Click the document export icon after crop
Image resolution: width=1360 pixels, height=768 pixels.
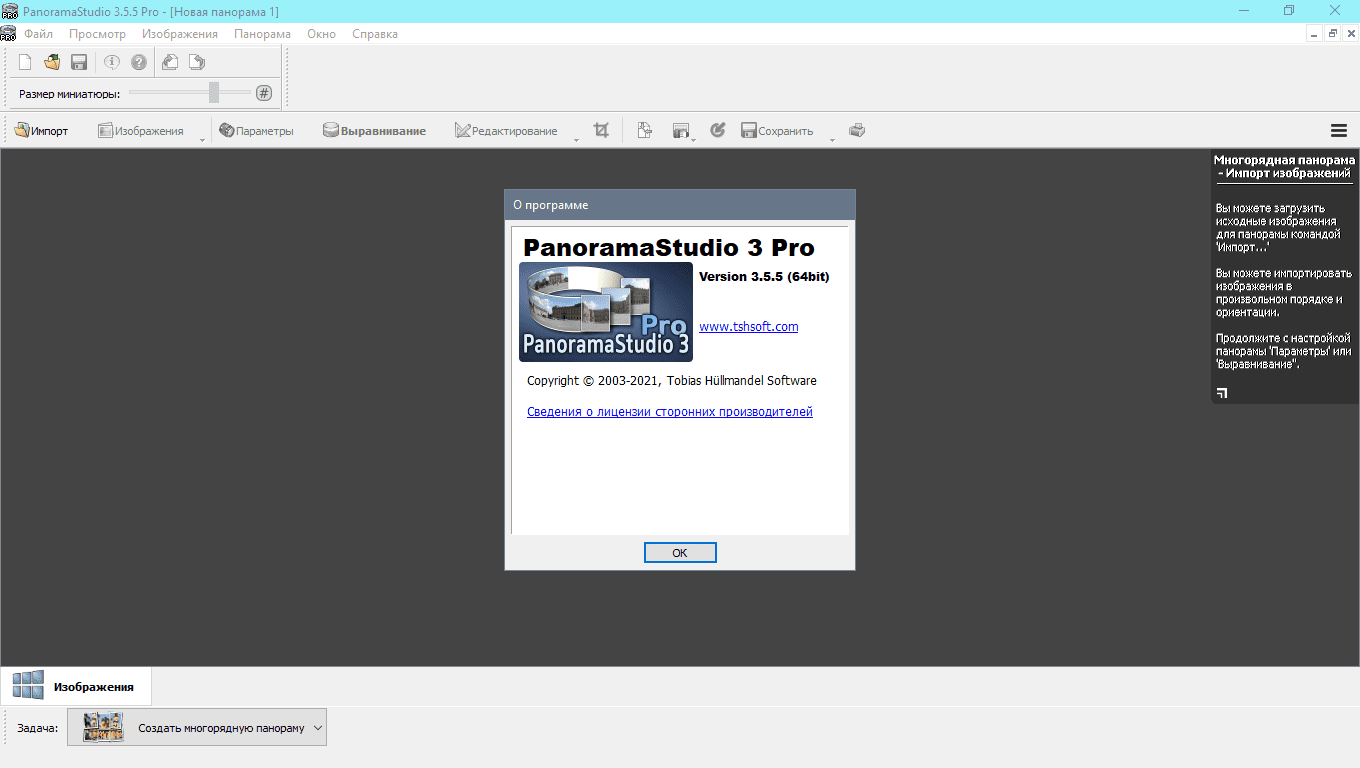pyautogui.click(x=645, y=130)
